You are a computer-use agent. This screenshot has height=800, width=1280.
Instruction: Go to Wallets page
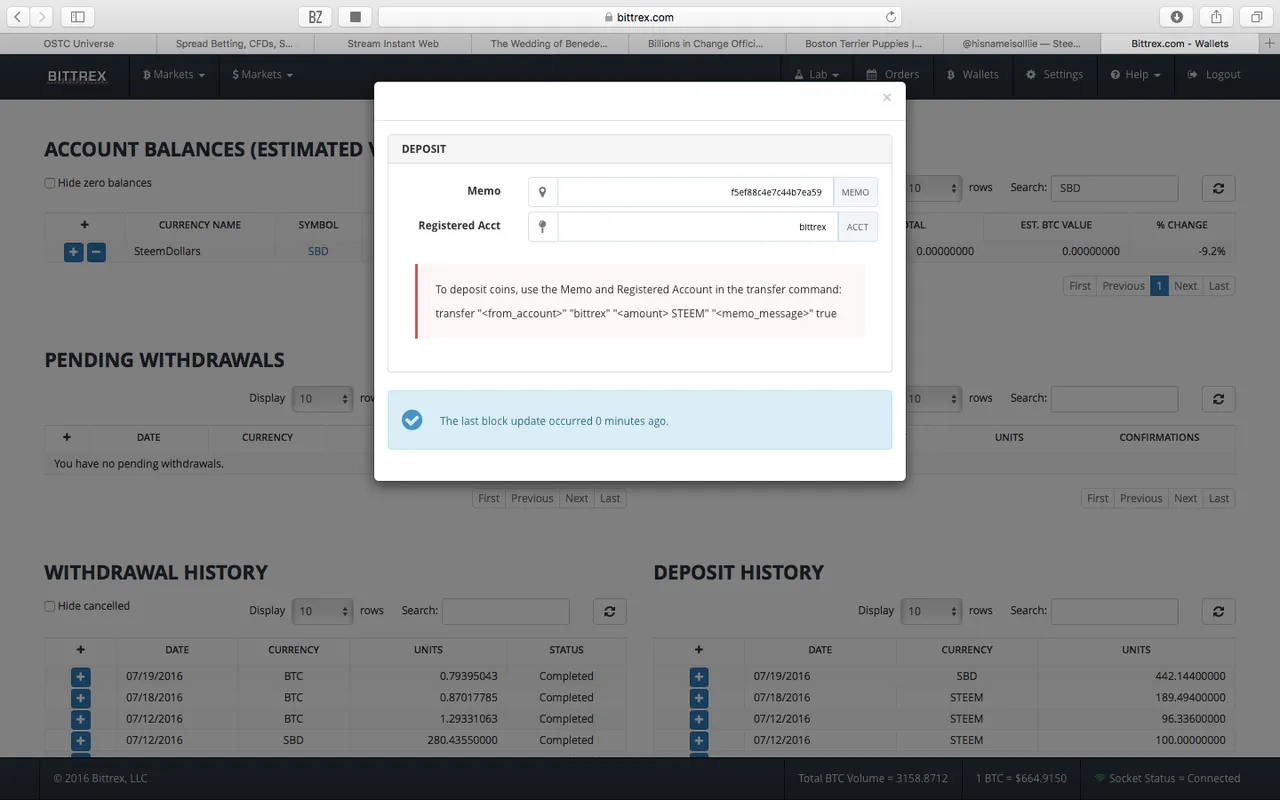pos(971,75)
